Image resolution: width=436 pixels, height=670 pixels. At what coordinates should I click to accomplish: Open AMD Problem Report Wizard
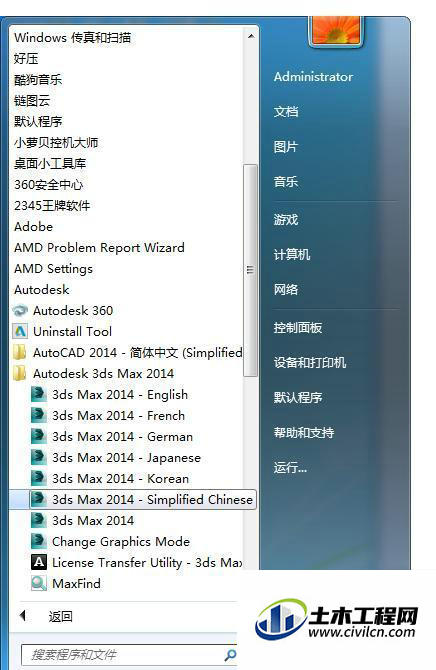click(x=99, y=247)
